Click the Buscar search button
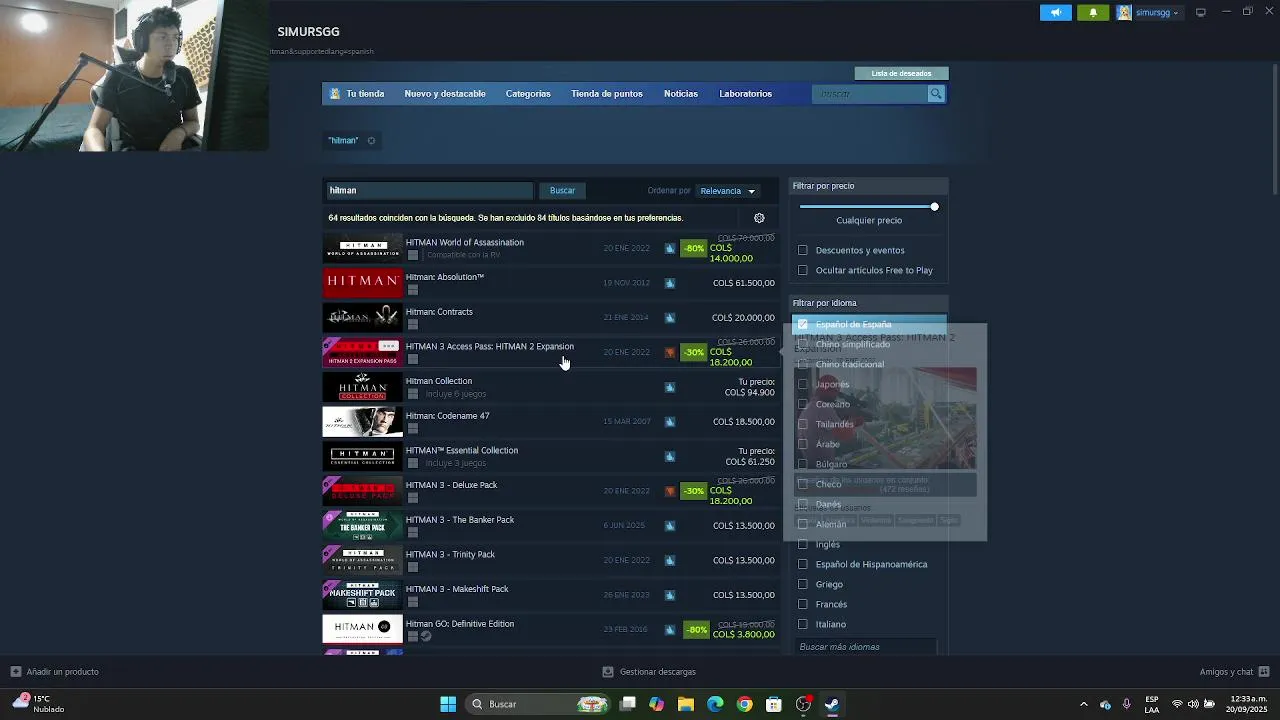This screenshot has height=720, width=1280. pyautogui.click(x=562, y=191)
